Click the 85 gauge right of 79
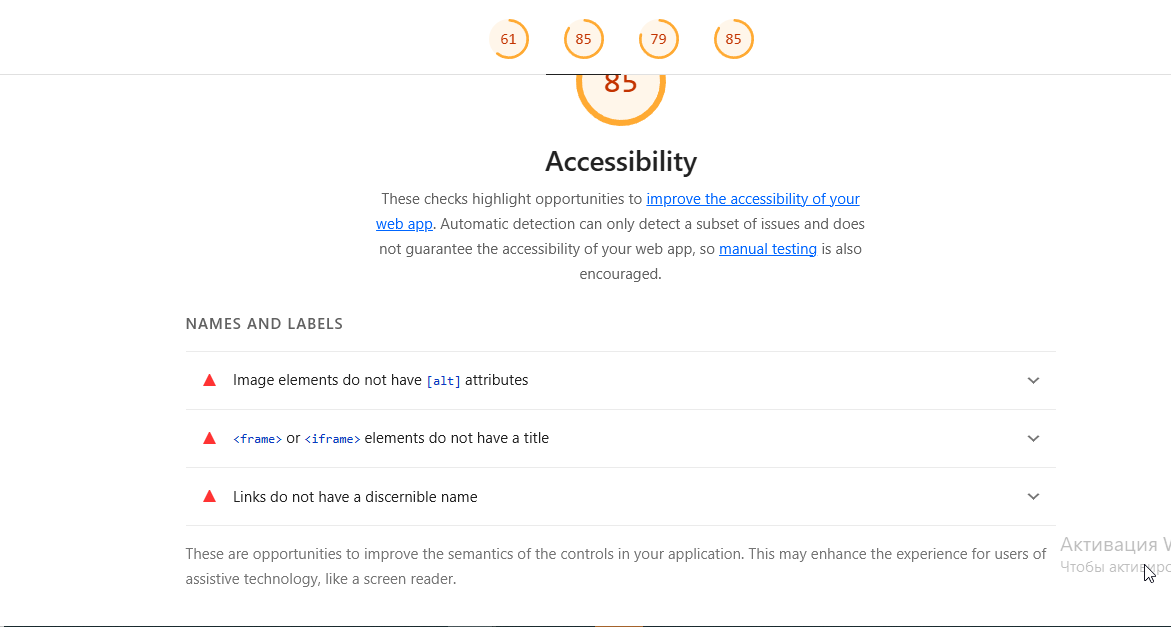Viewport: 1171px width, 627px height. (733, 40)
